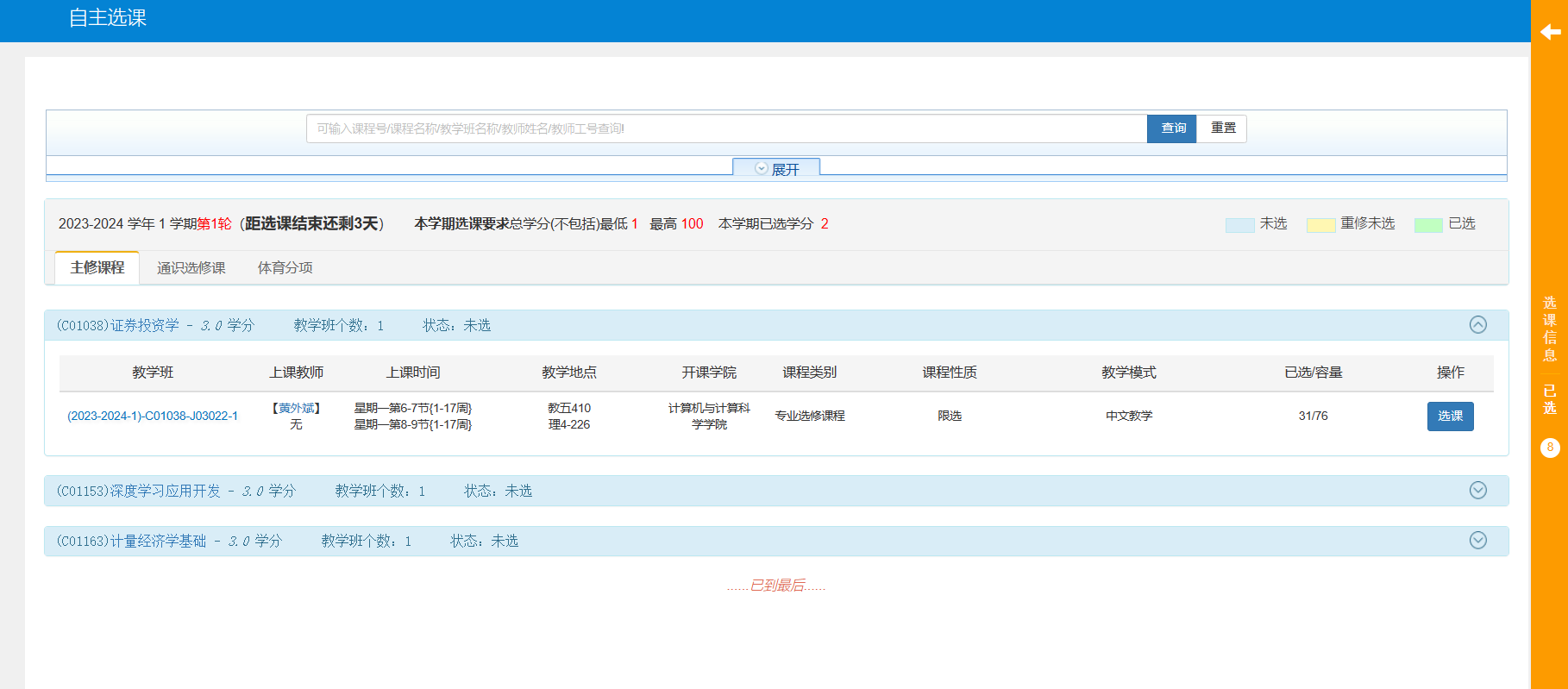Click the 已到最后 end-of-list text

point(776,586)
